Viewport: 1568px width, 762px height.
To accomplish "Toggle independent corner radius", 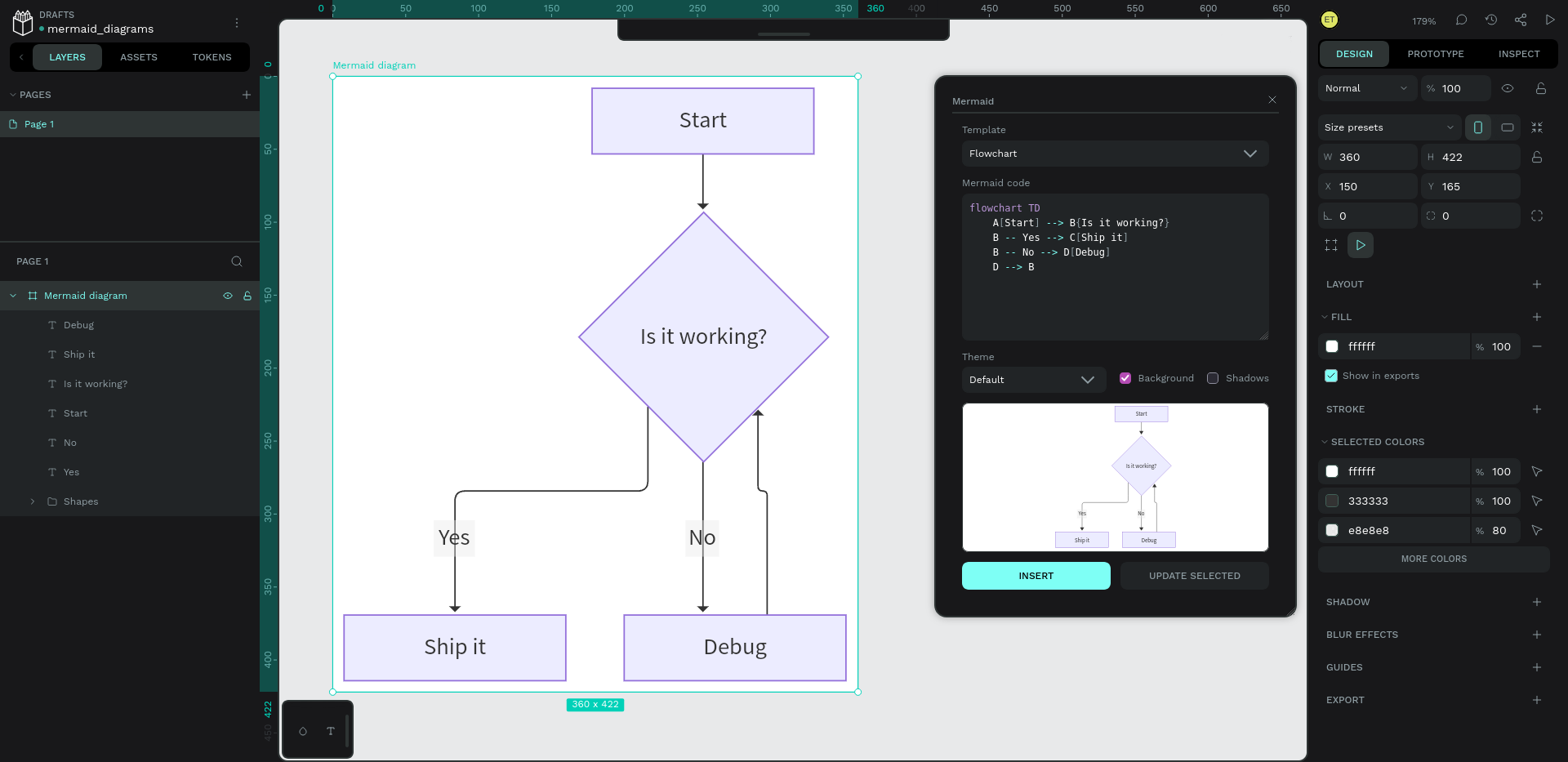I will 1537,216.
